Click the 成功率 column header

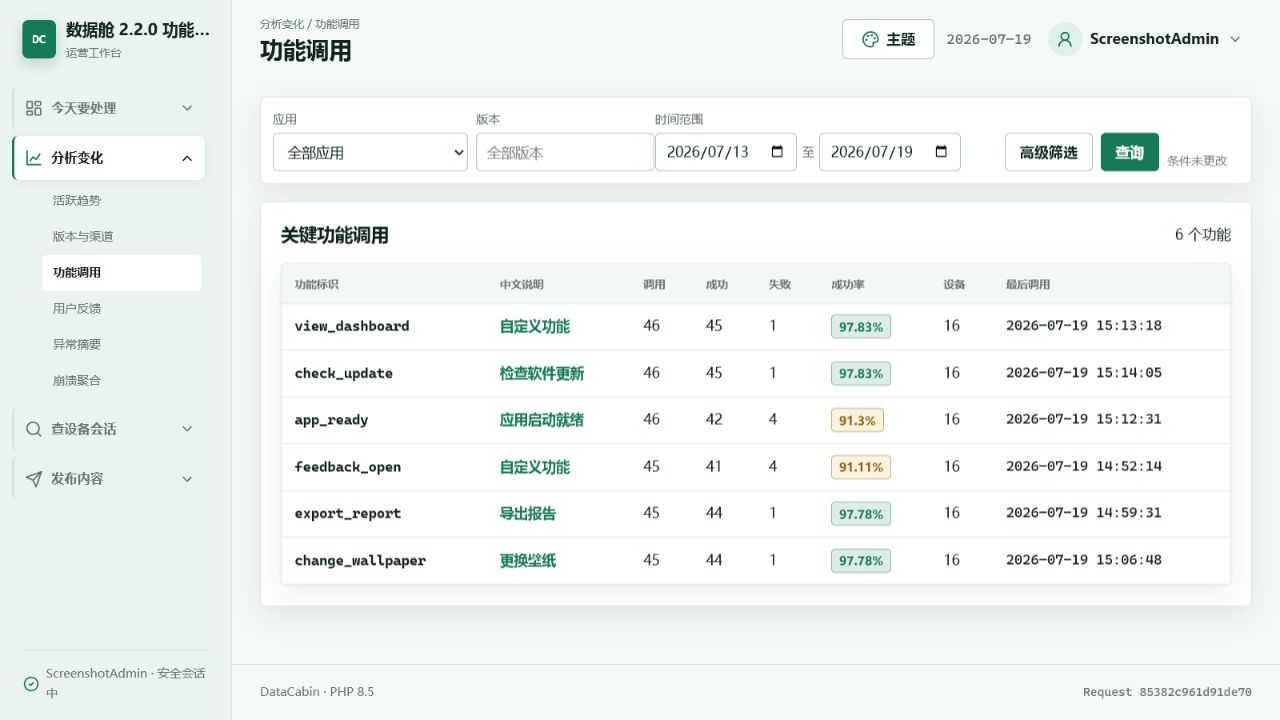click(848, 285)
